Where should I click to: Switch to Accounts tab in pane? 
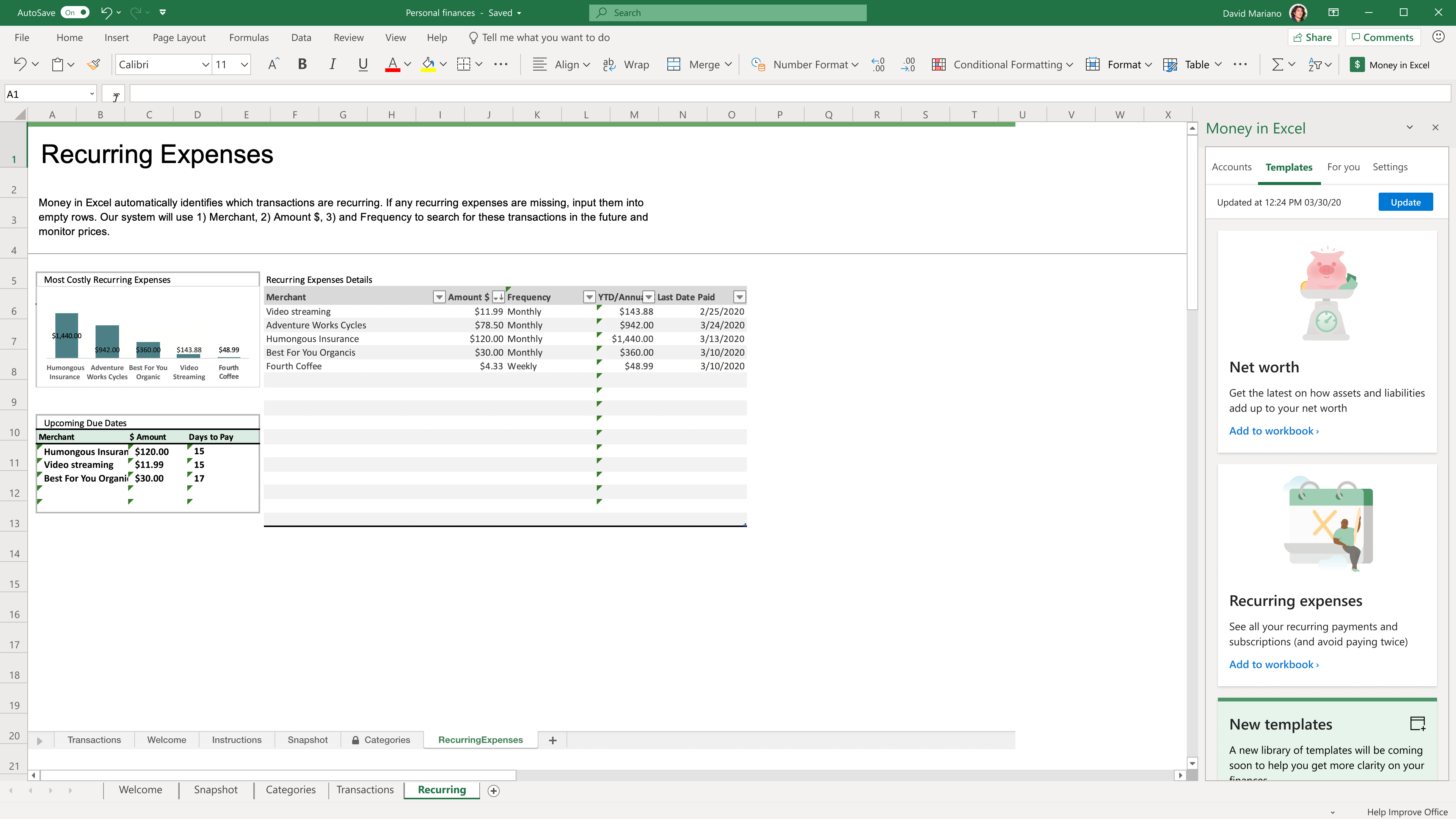tap(1232, 167)
